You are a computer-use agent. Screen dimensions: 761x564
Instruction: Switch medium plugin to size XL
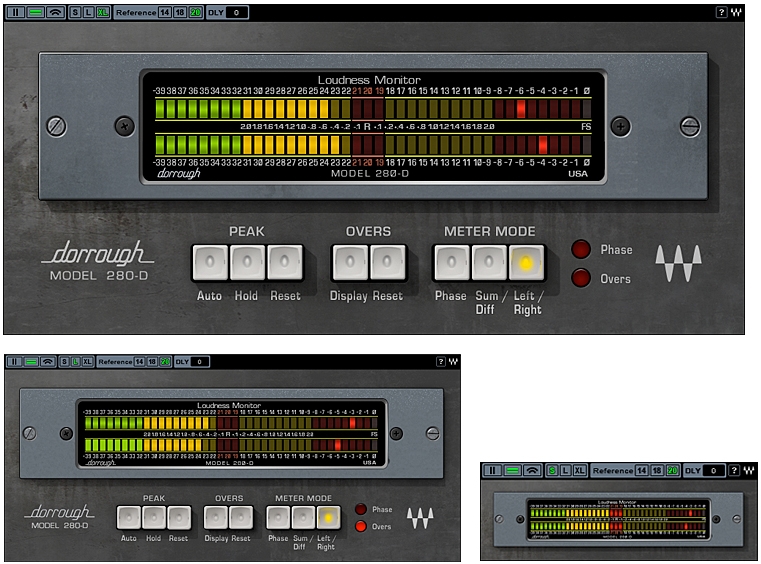(87, 362)
